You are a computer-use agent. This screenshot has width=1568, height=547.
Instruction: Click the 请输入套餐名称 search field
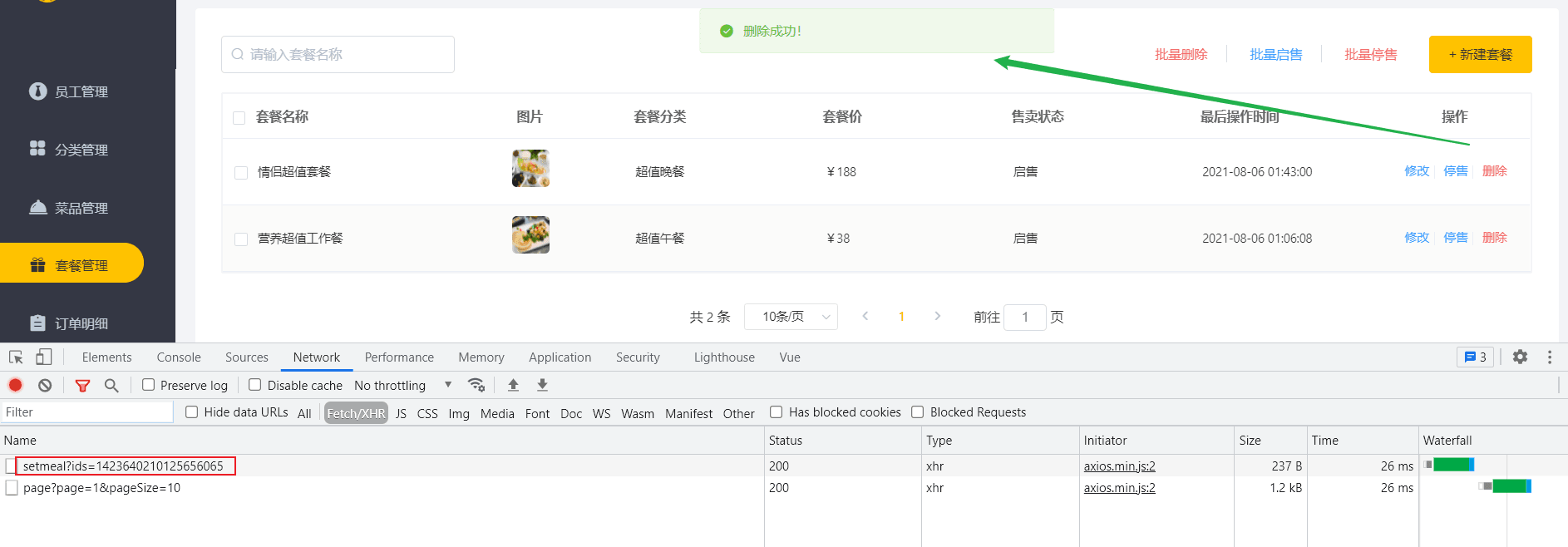[338, 54]
